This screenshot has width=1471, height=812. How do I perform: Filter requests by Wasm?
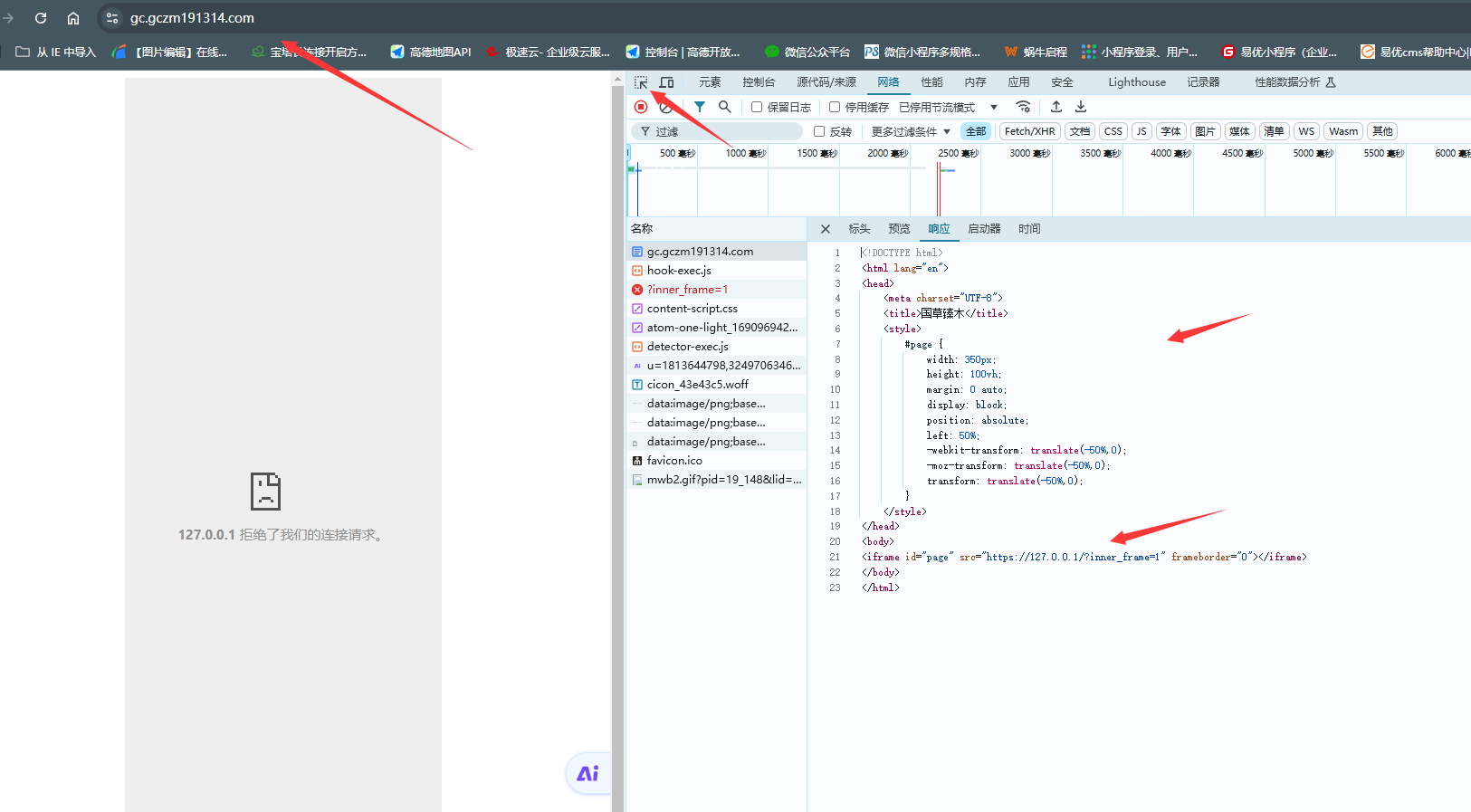point(1343,131)
